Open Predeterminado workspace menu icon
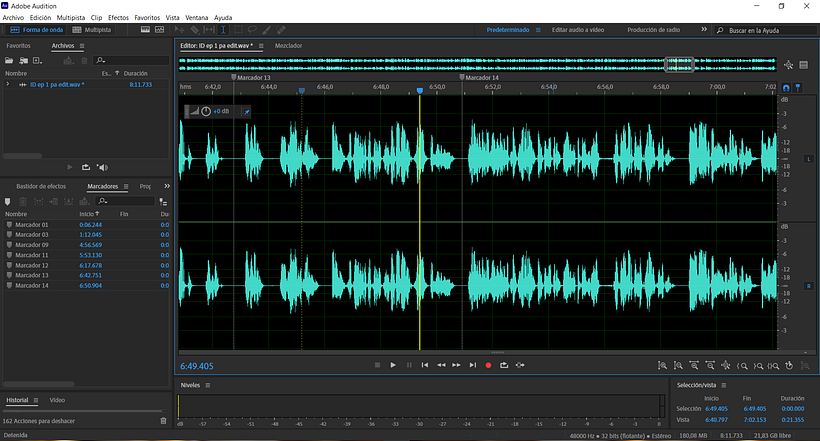 click(x=538, y=30)
